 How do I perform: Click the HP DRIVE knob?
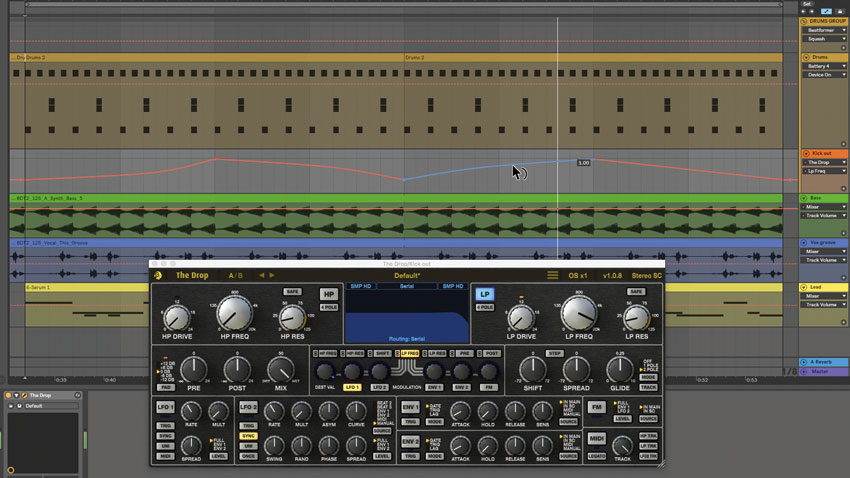tap(177, 318)
